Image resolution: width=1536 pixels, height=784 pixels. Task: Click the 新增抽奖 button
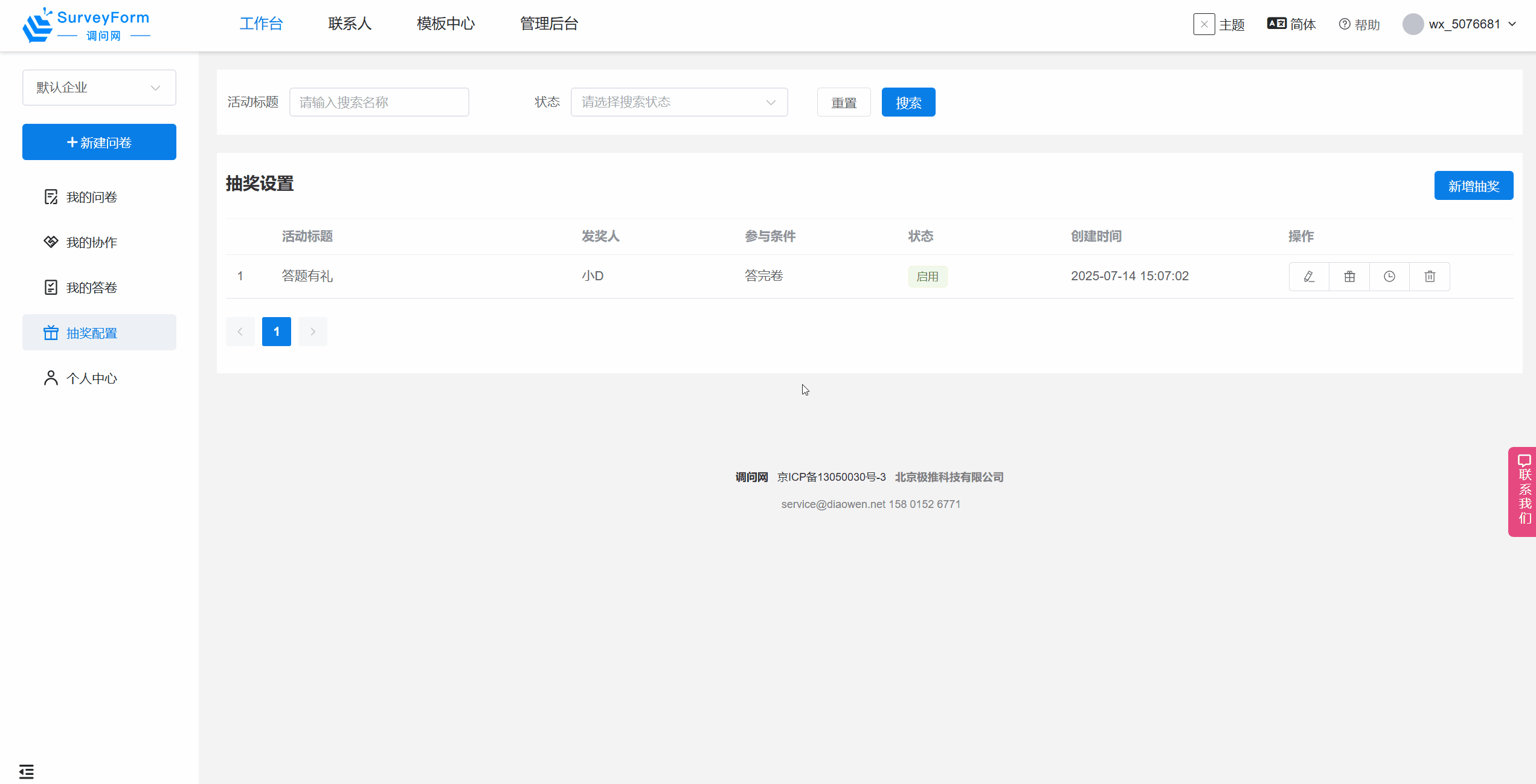pyautogui.click(x=1473, y=185)
